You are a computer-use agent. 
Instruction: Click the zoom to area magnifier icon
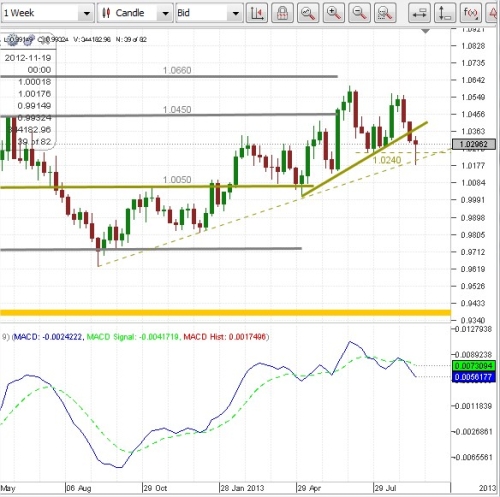(x=385, y=13)
